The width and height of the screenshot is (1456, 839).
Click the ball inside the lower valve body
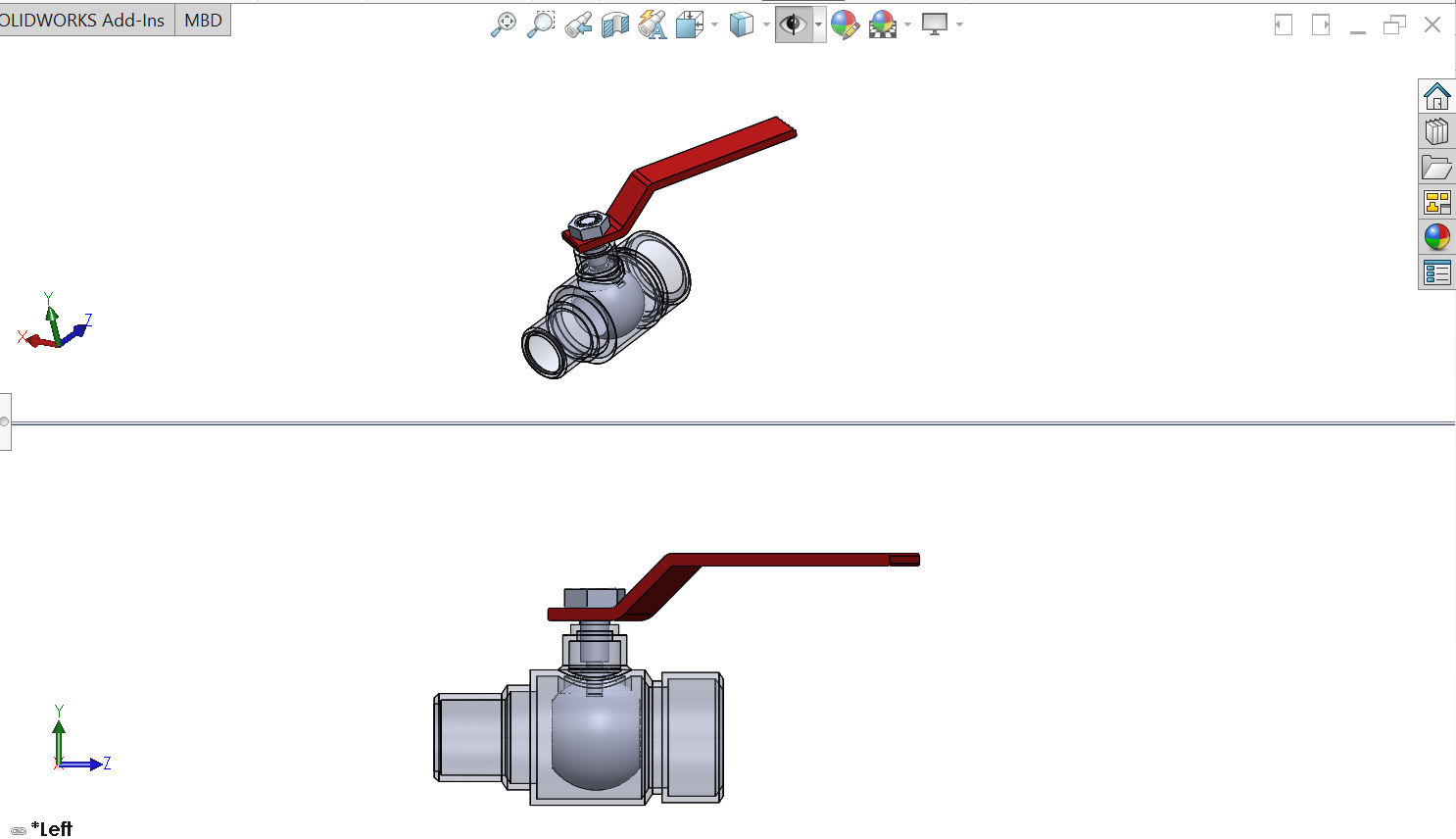[x=596, y=737]
